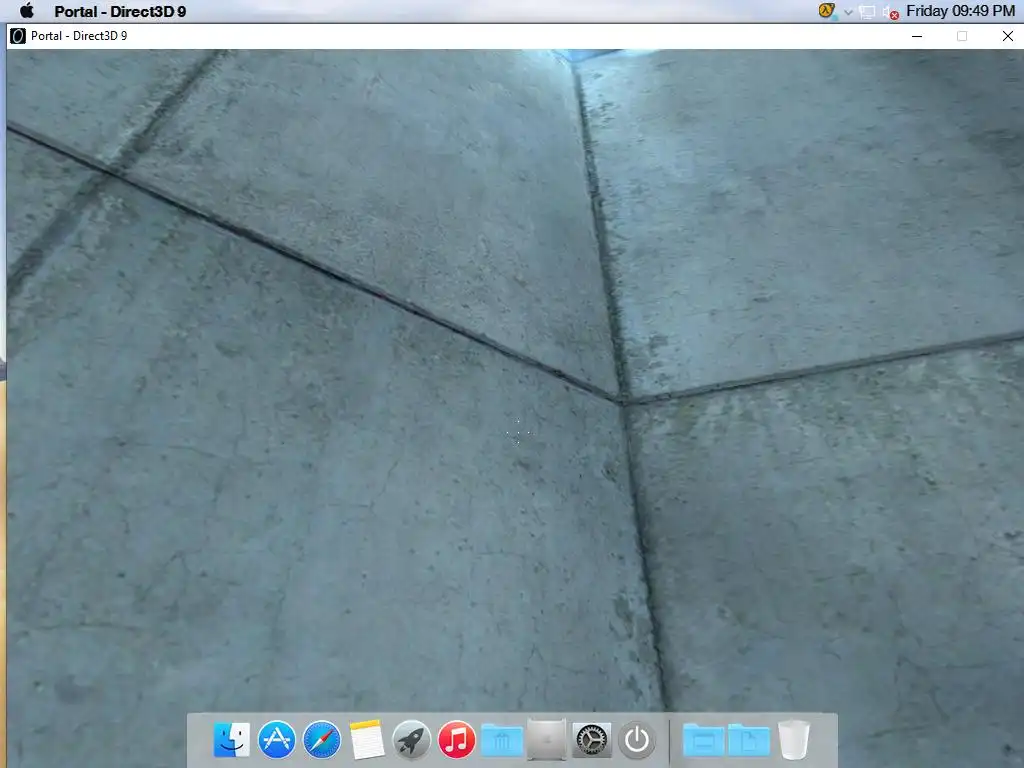
Task: Click 'Portal - Direct3D 9' menu bar title
Action: point(120,11)
